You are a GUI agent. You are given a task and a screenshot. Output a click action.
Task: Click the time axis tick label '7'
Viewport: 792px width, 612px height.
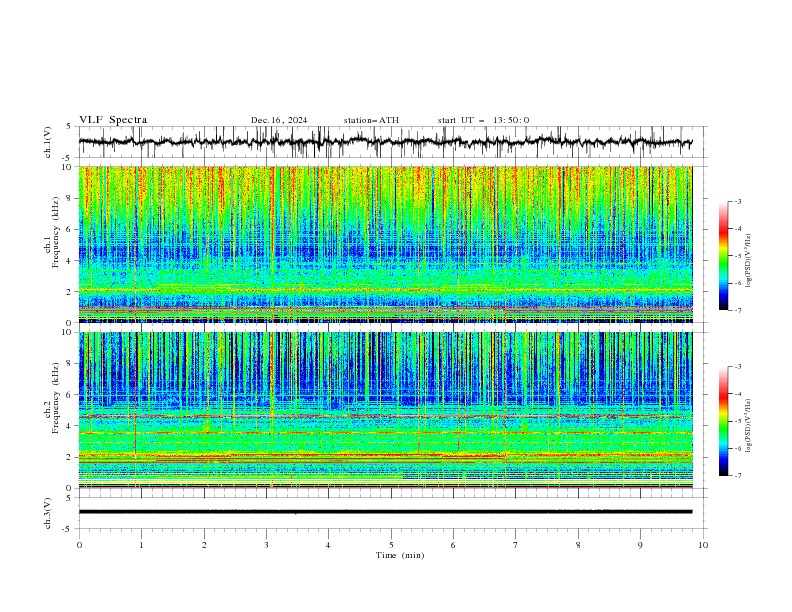pyautogui.click(x=516, y=545)
